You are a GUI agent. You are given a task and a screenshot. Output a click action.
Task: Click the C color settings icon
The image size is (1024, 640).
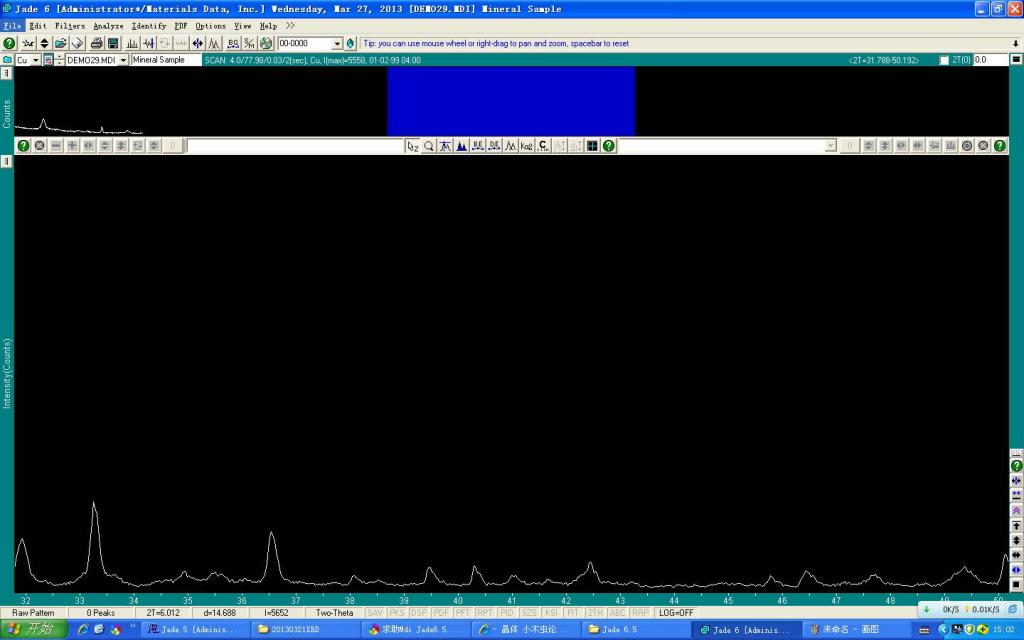(x=543, y=146)
